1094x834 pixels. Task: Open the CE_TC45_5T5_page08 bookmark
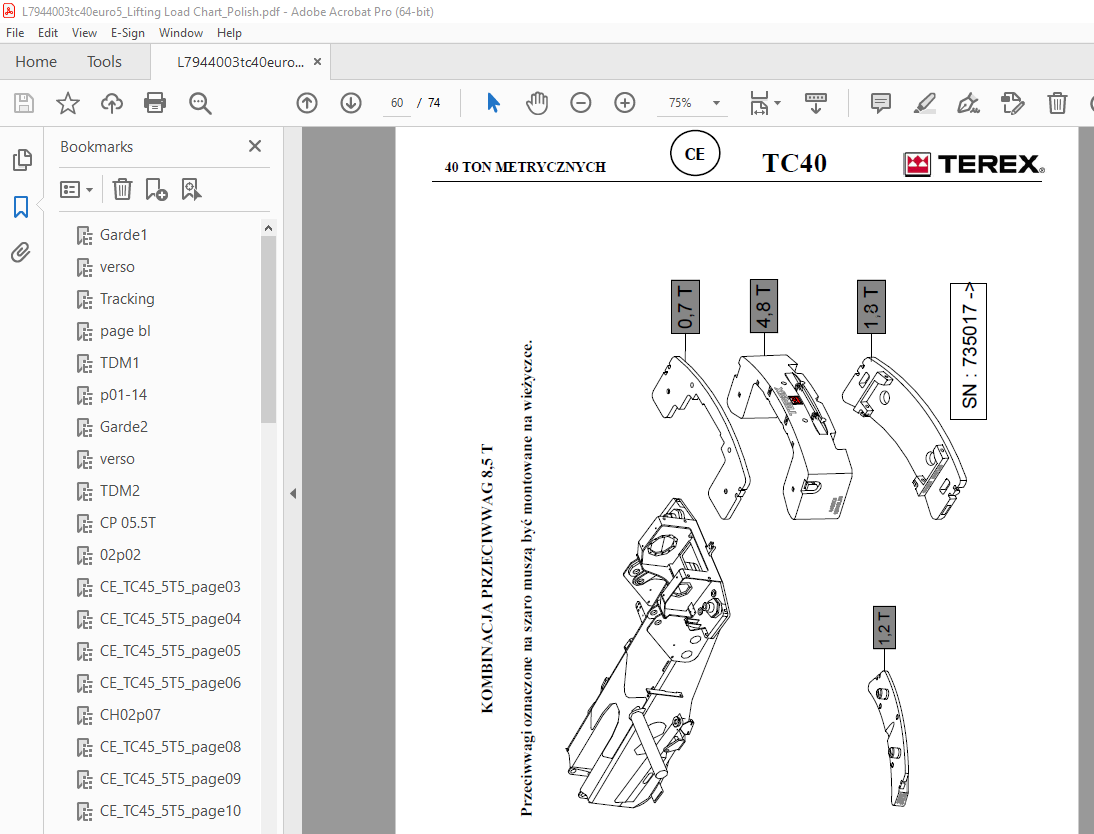click(x=170, y=747)
